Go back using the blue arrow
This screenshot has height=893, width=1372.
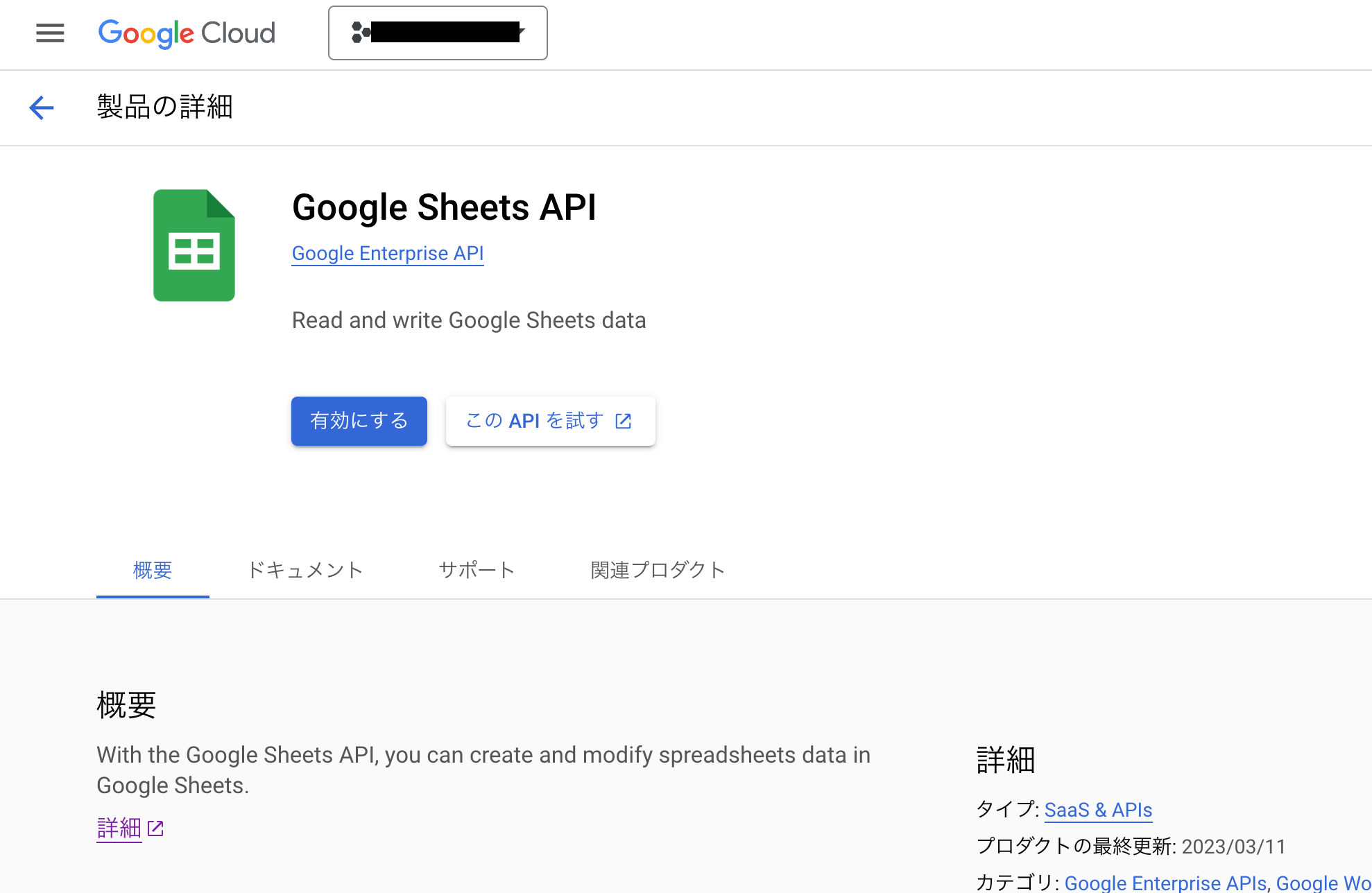tap(42, 107)
